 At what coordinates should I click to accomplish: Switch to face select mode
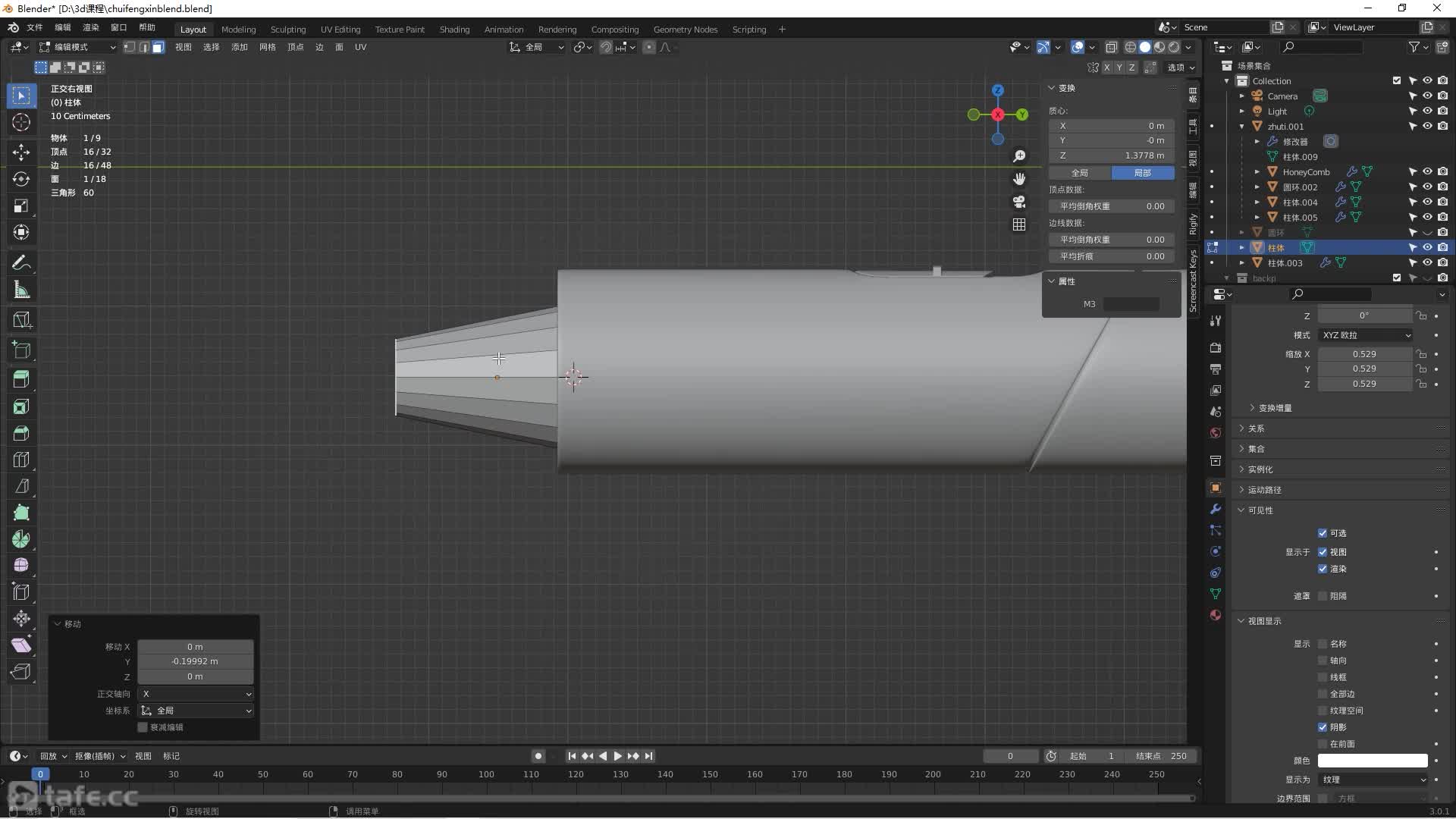click(x=158, y=47)
